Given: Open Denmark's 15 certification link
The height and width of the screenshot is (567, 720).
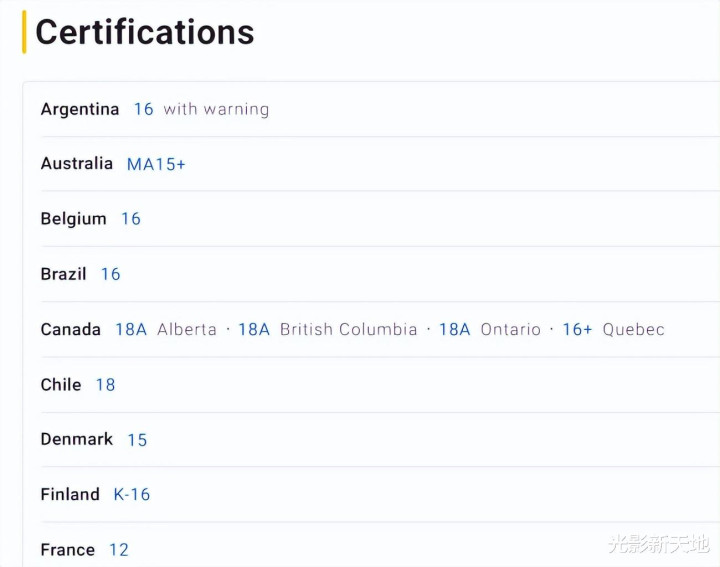Looking at the screenshot, I should [x=137, y=440].
